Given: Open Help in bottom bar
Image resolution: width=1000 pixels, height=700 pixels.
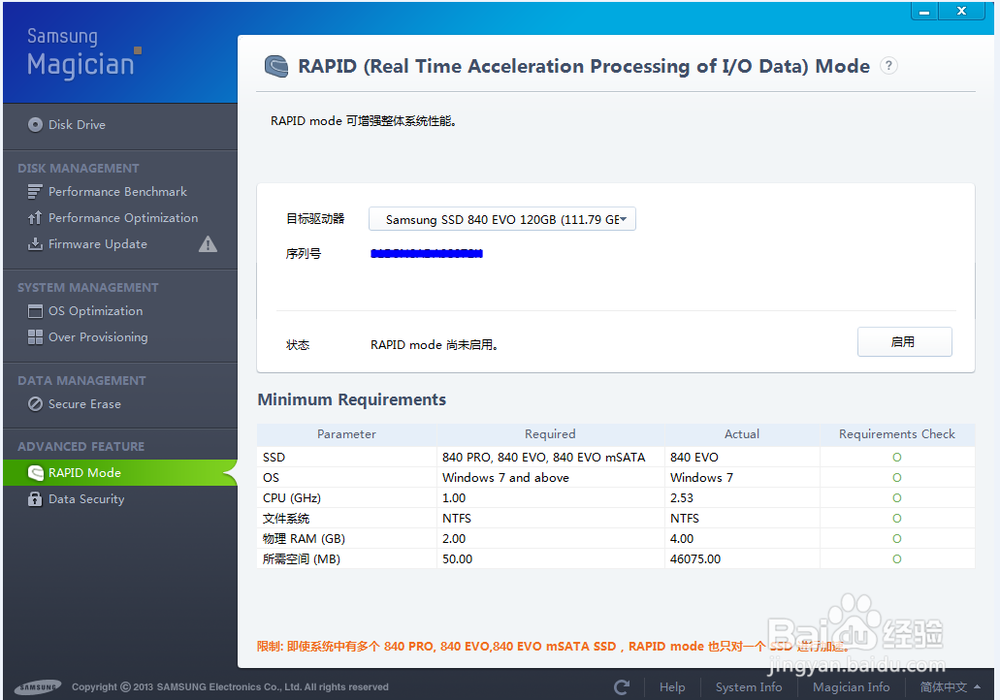Looking at the screenshot, I should (672, 687).
